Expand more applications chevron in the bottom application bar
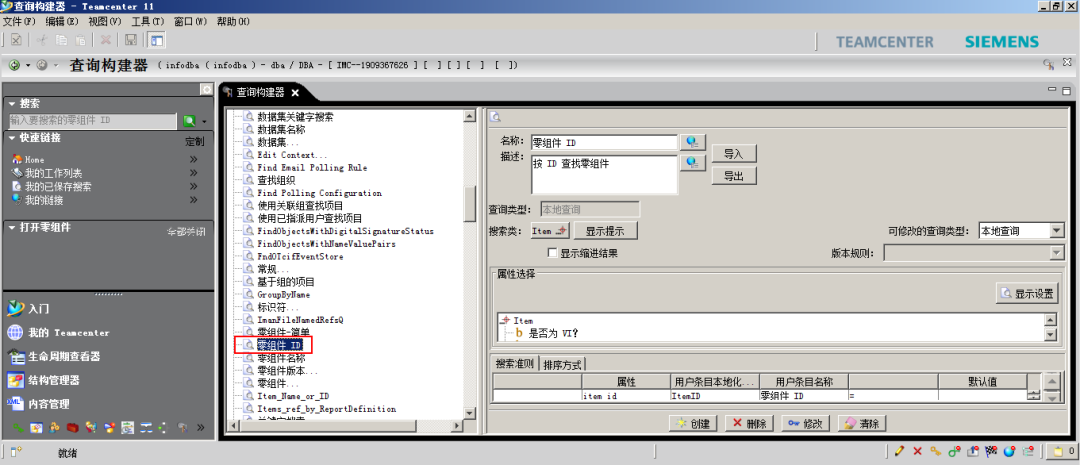1080x465 pixels. click(x=200, y=428)
